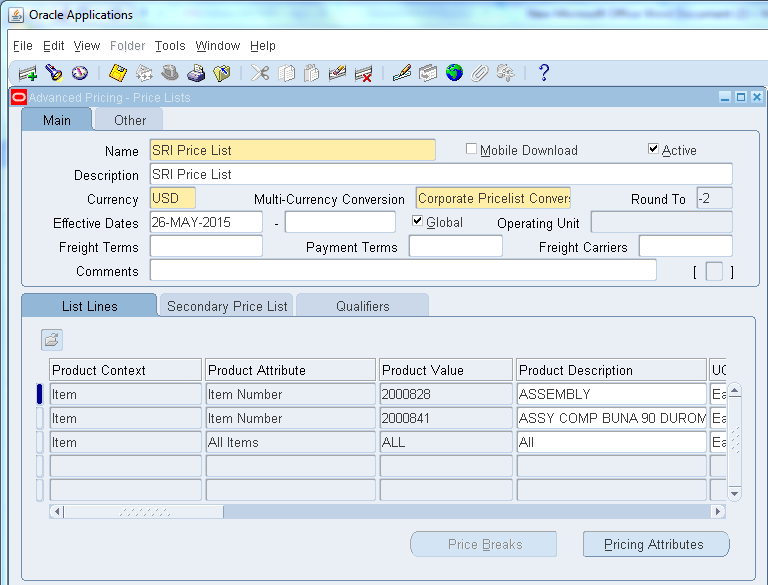Click the Pricing Attributes button

point(656,544)
